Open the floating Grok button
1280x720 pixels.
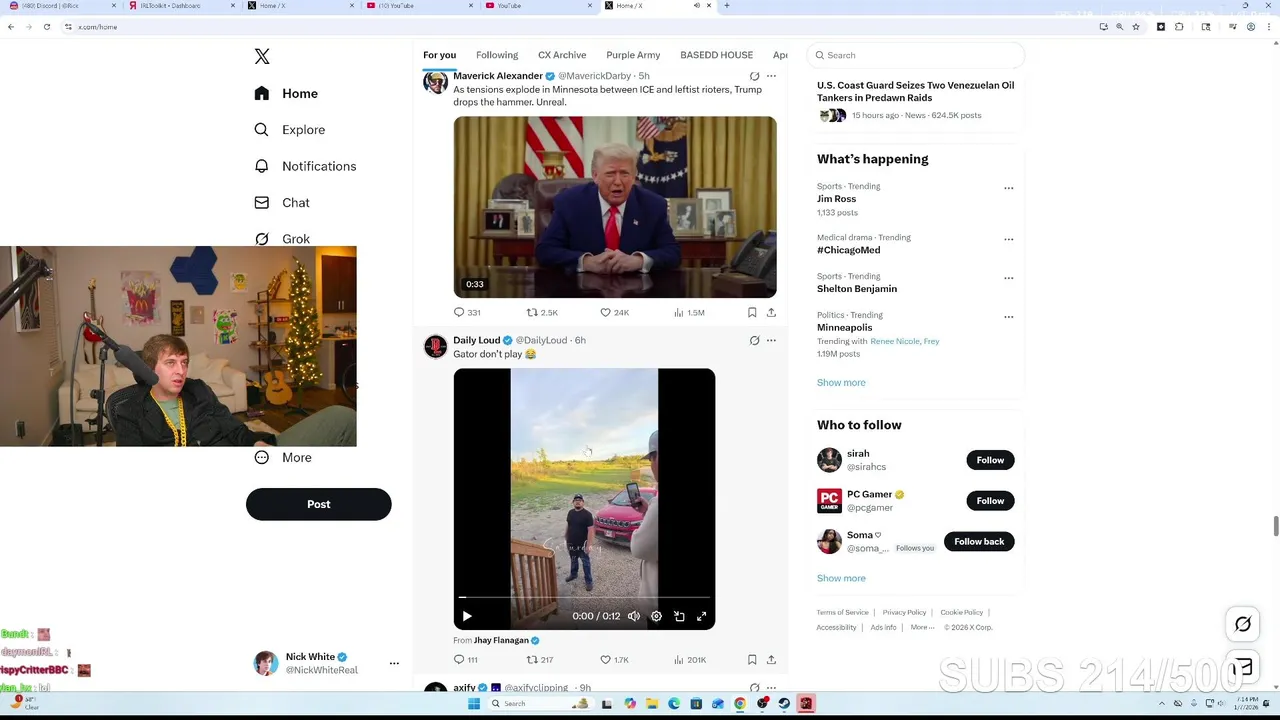coord(1243,624)
